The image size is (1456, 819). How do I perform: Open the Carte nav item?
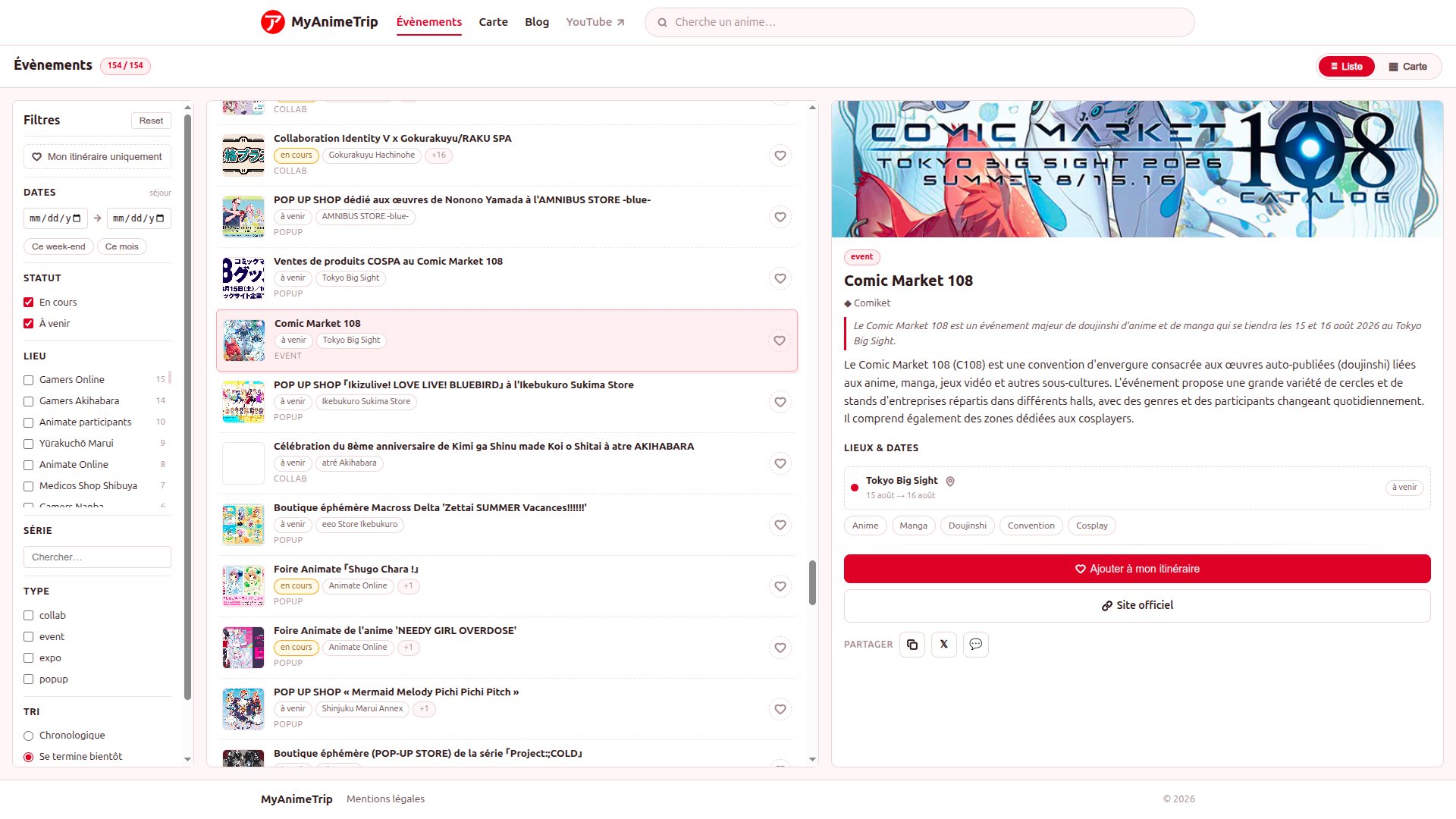493,22
